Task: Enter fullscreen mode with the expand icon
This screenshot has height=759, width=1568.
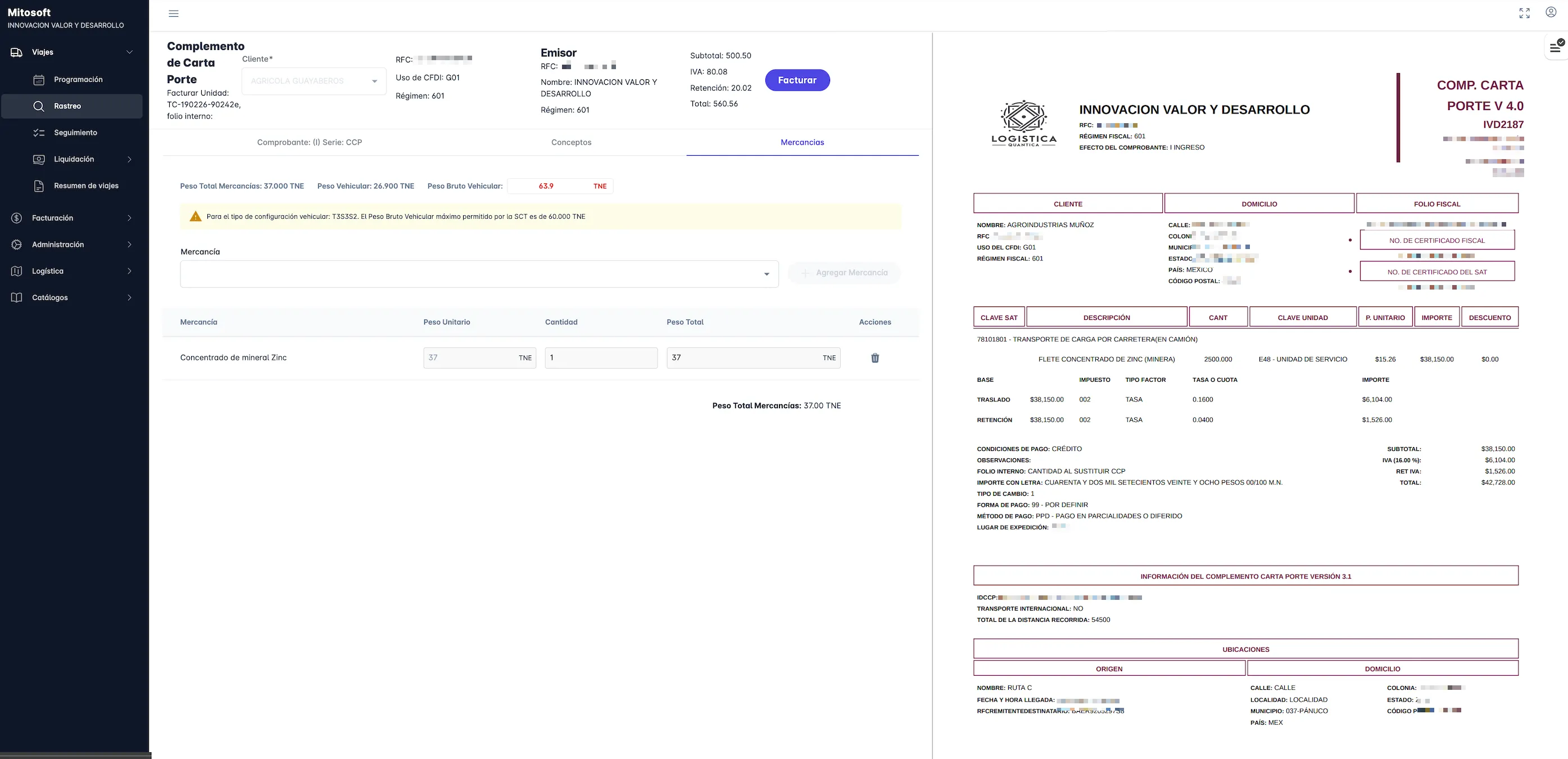Action: click(1524, 13)
